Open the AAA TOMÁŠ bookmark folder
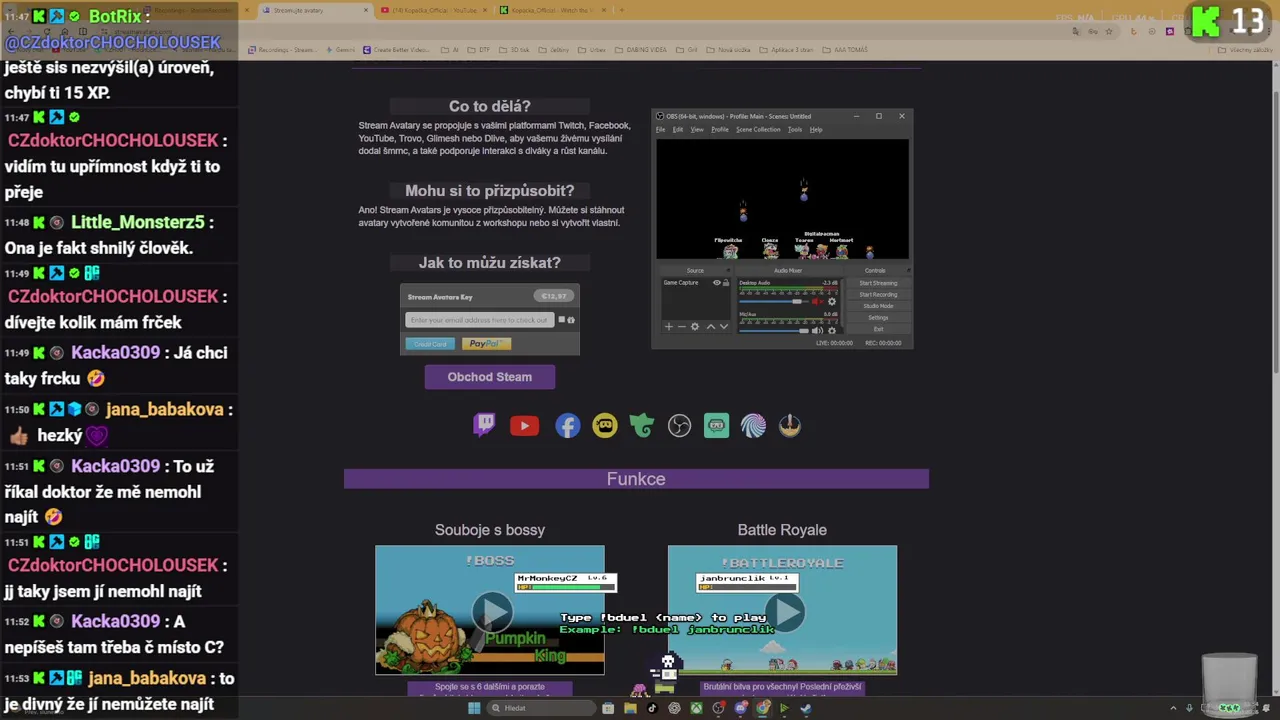This screenshot has height=720, width=1280. click(x=845, y=50)
